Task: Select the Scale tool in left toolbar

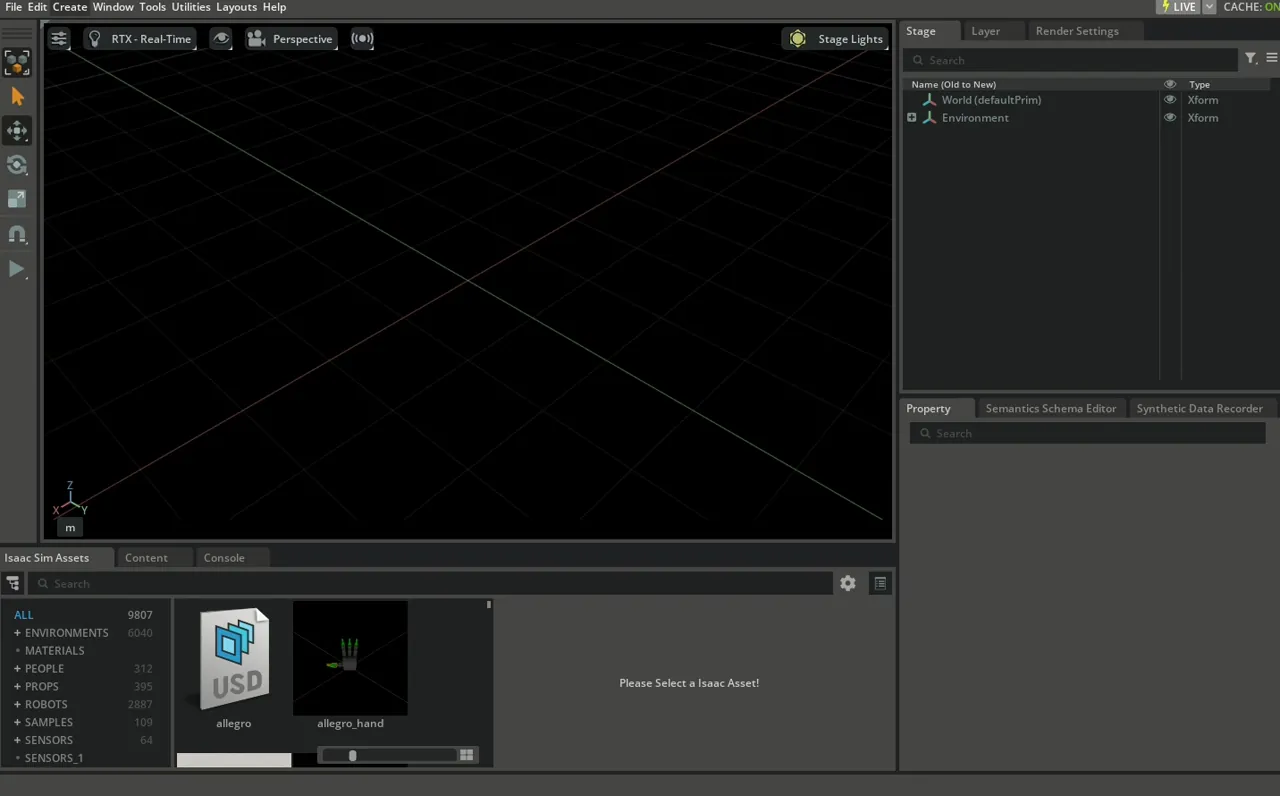Action: coord(17,199)
